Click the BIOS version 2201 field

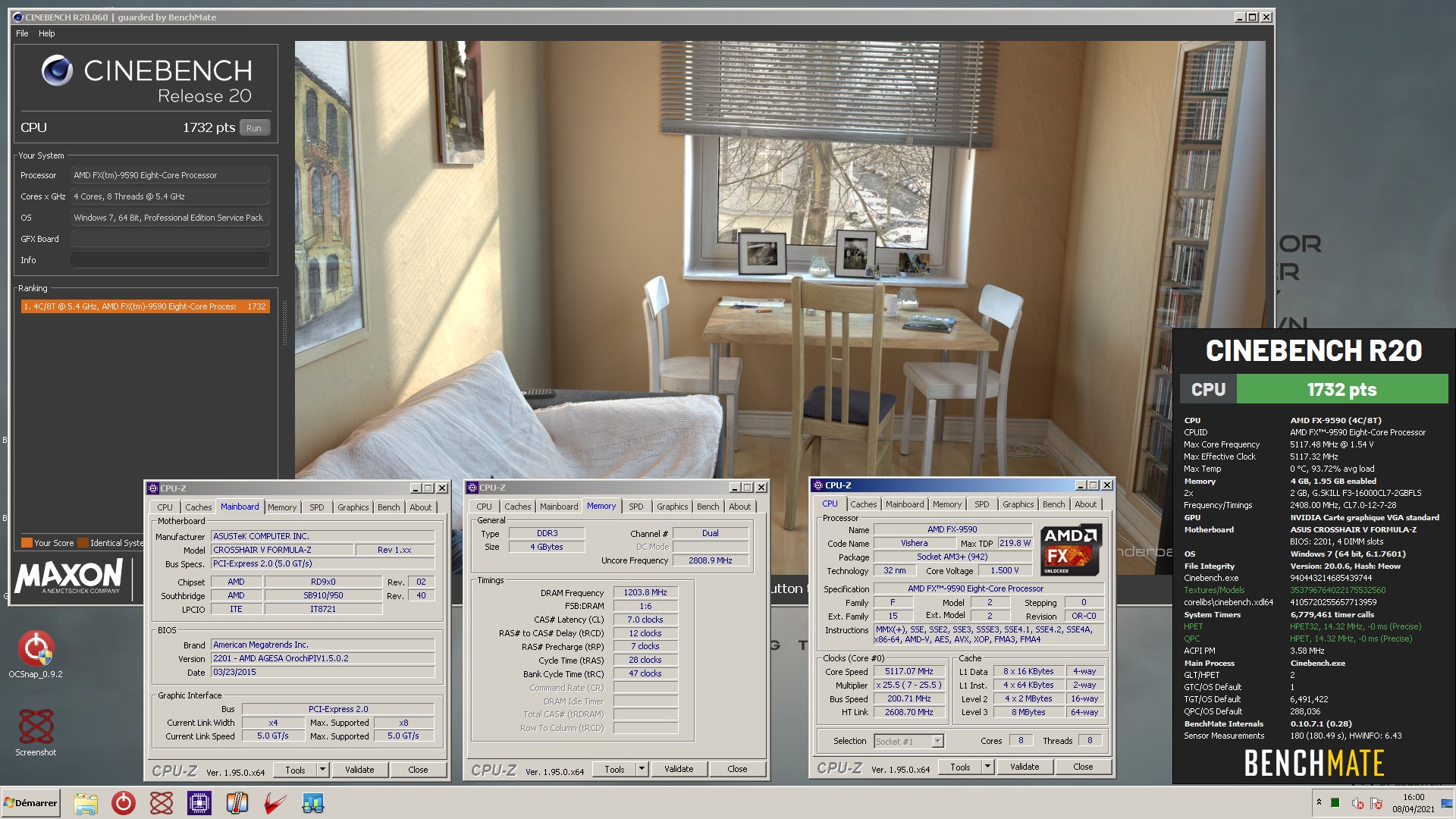pos(322,658)
